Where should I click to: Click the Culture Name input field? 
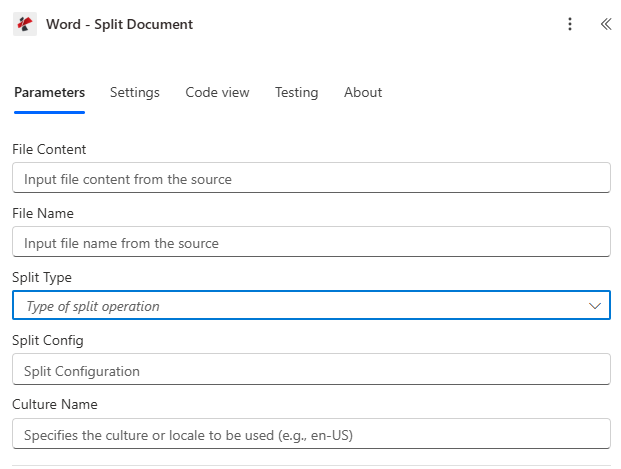click(311, 434)
